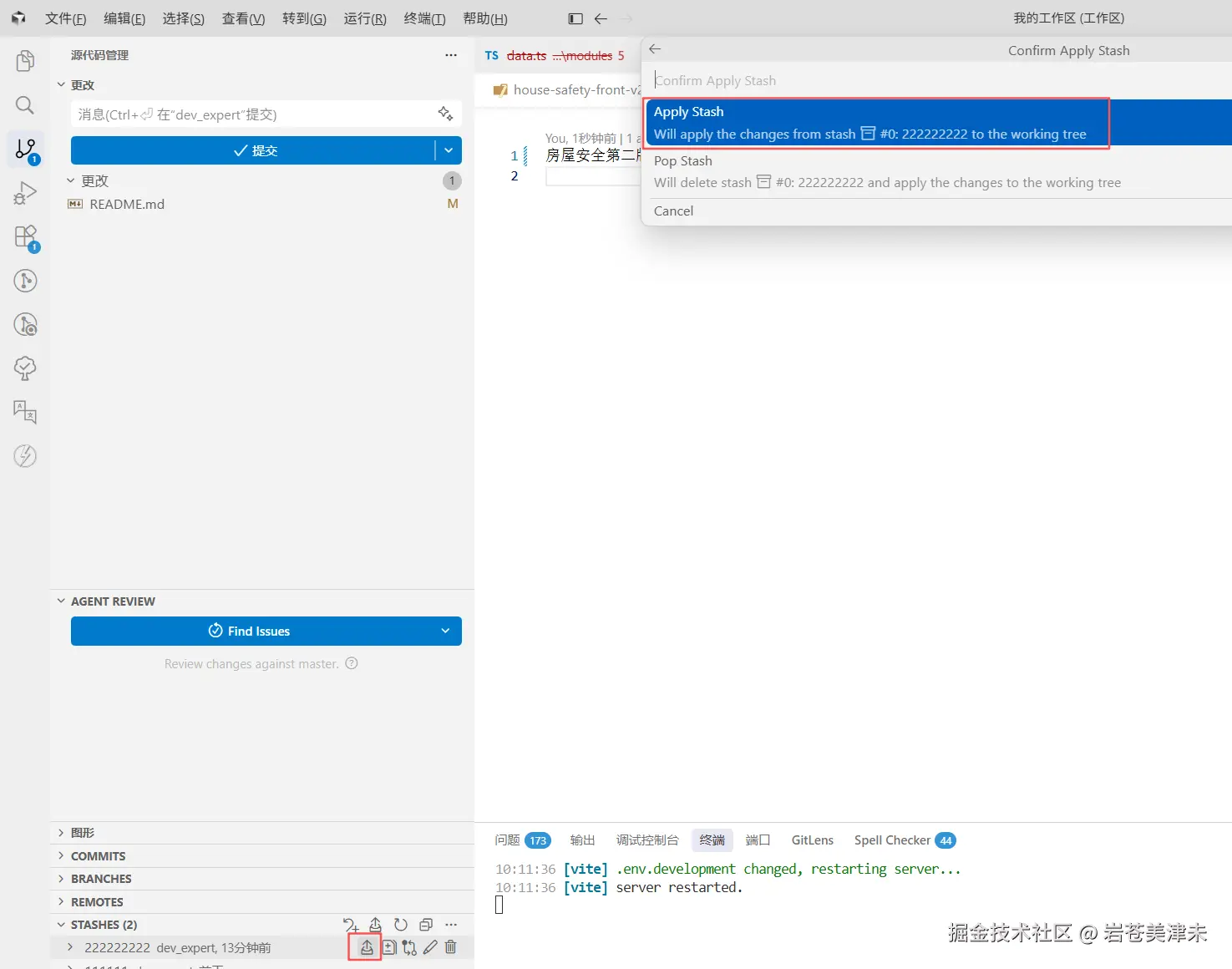Choose Cancel in stash dialog
This screenshot has width=1232, height=969.
(x=939, y=211)
